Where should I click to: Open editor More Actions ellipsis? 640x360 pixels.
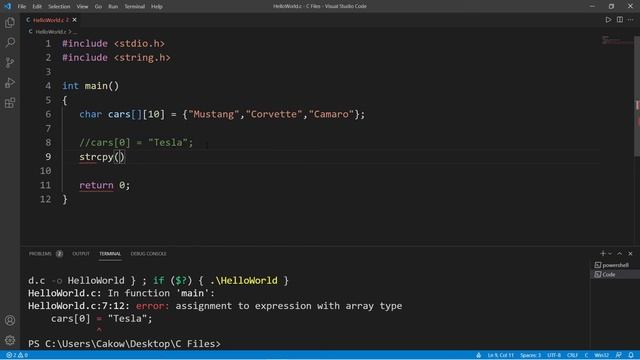(x=631, y=20)
